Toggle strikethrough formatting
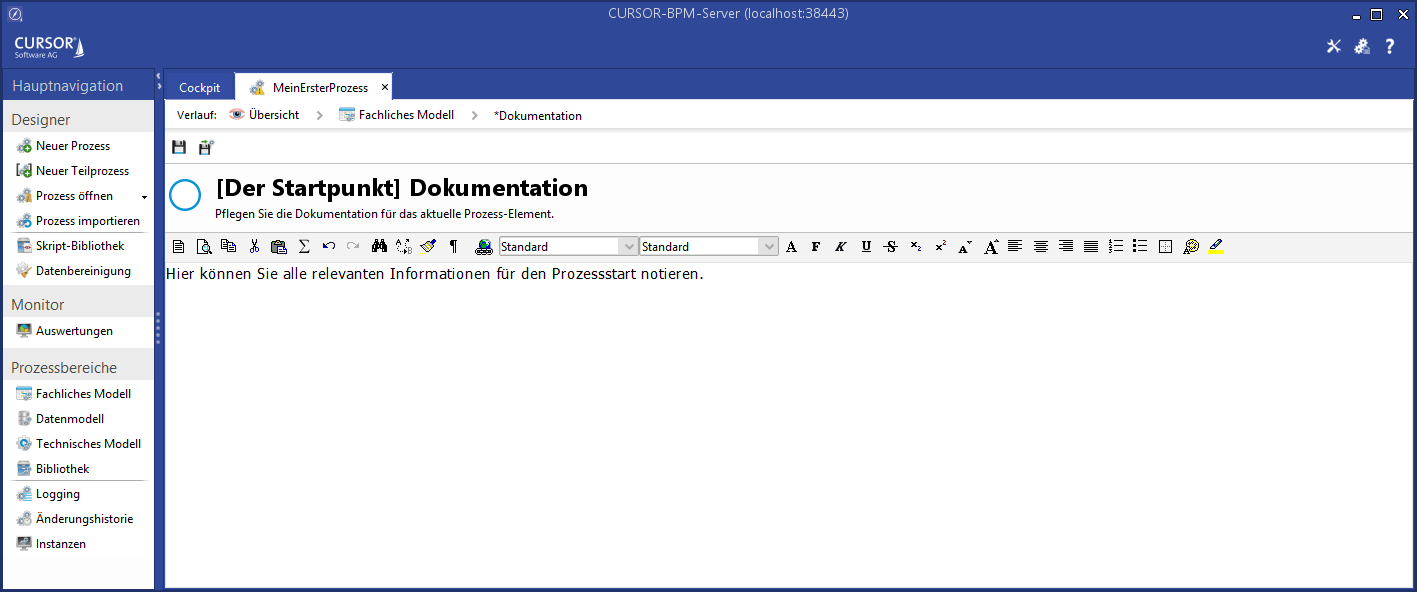 [891, 246]
